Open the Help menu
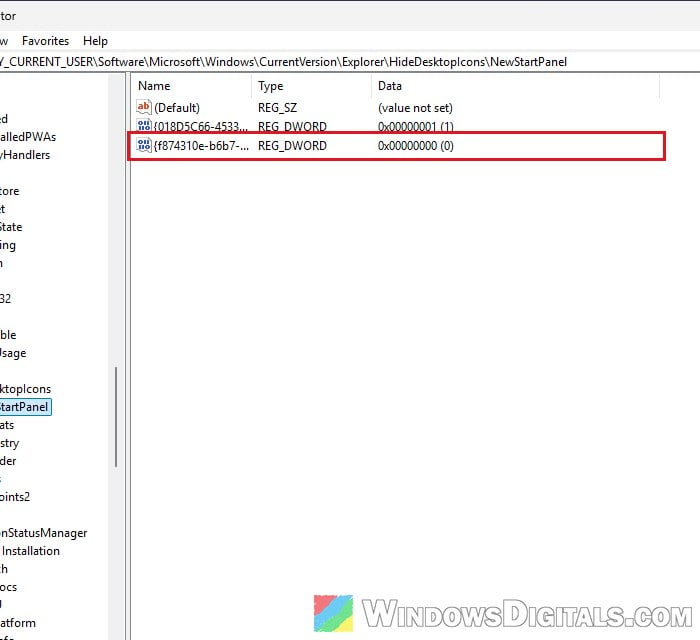 95,41
